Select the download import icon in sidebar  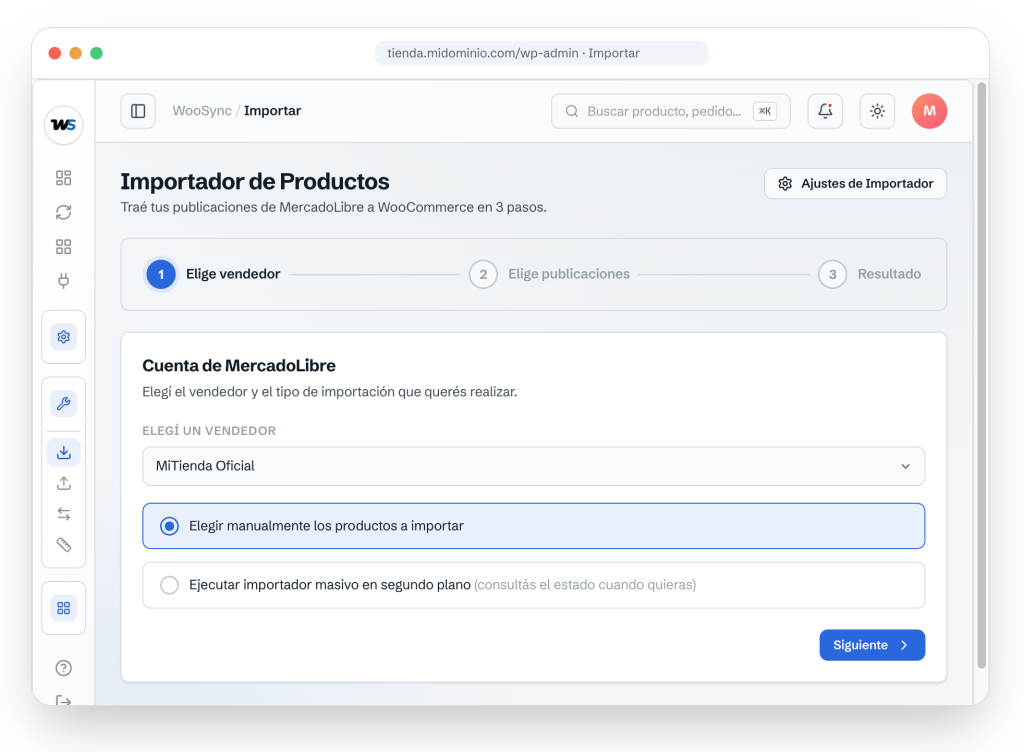(63, 452)
